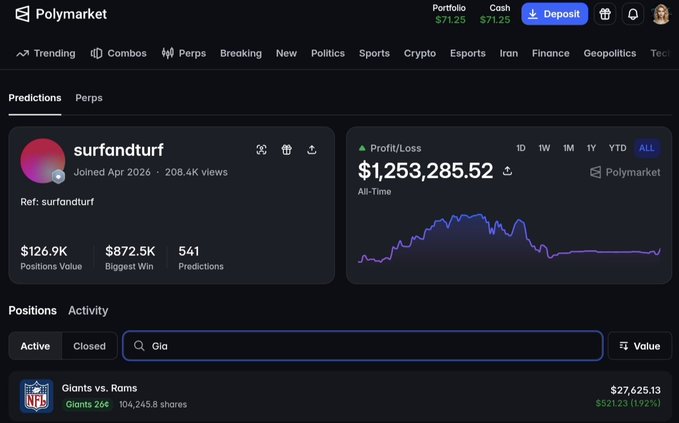
Task: Open the notifications bell icon
Action: tap(633, 14)
